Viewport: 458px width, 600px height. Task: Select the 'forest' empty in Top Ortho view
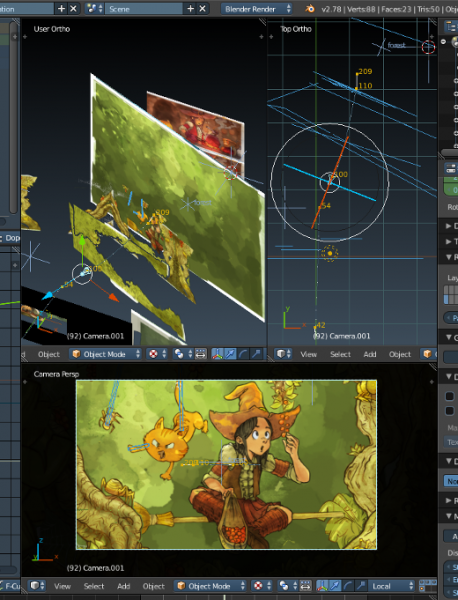click(381, 46)
